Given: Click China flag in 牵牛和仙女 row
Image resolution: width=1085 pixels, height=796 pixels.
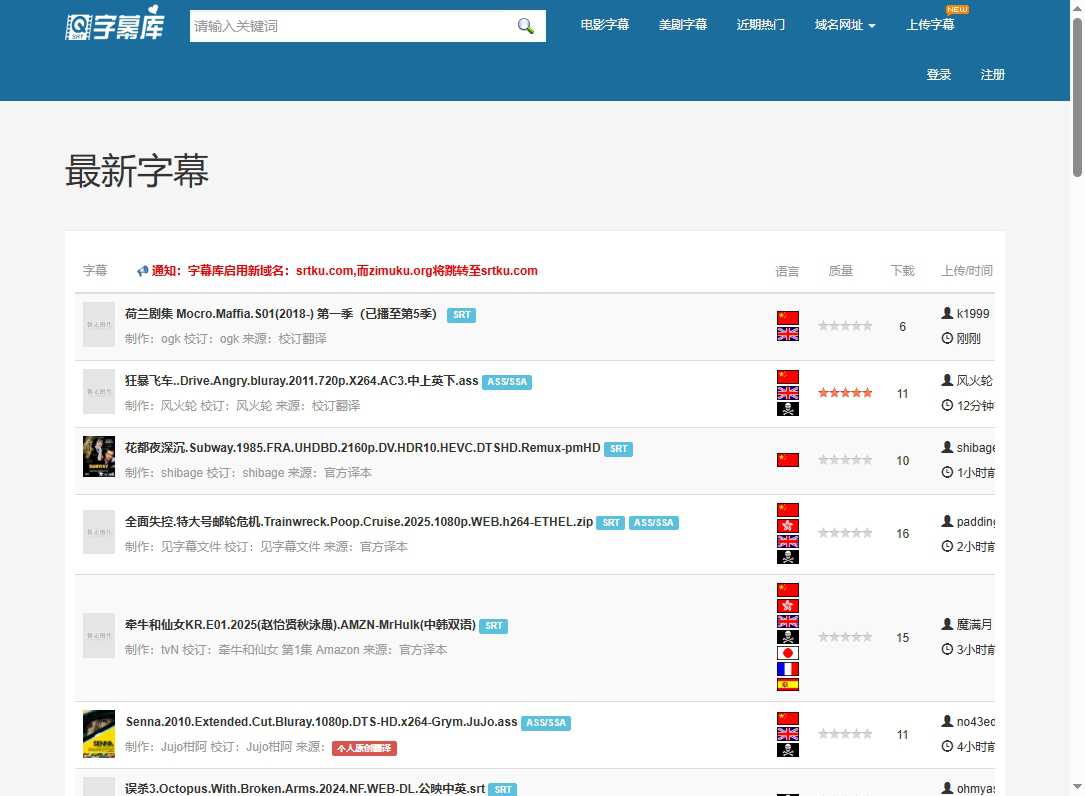Looking at the screenshot, I should [x=787, y=590].
